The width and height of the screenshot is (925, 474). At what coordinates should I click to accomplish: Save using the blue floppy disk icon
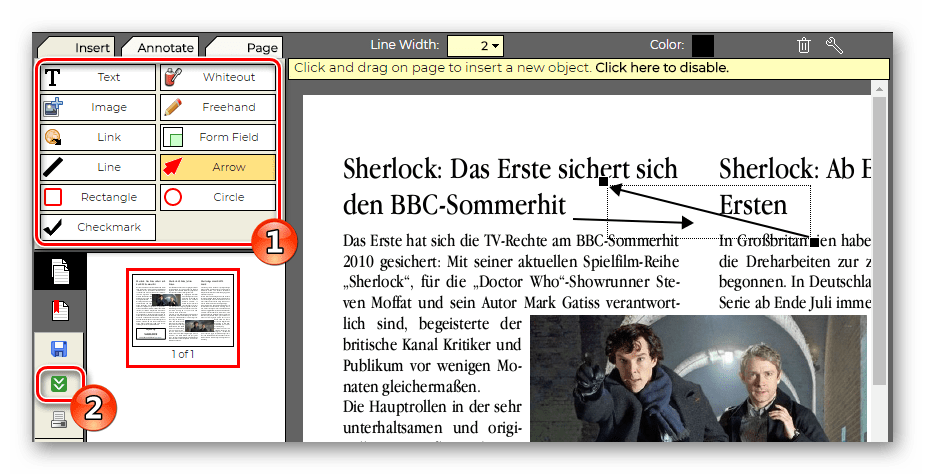click(59, 348)
